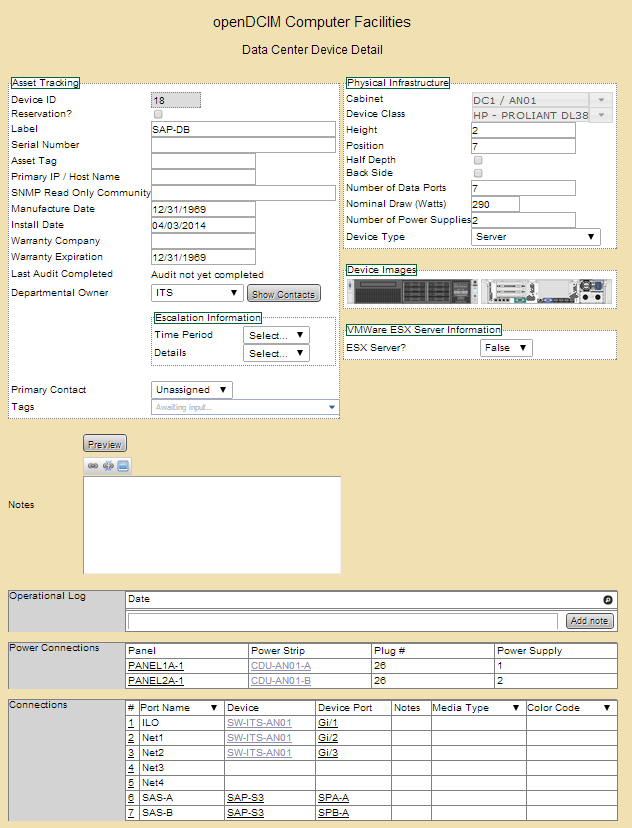This screenshot has width=632, height=828.
Task: Open the PANEL1A-1 panel link
Action: [155, 666]
